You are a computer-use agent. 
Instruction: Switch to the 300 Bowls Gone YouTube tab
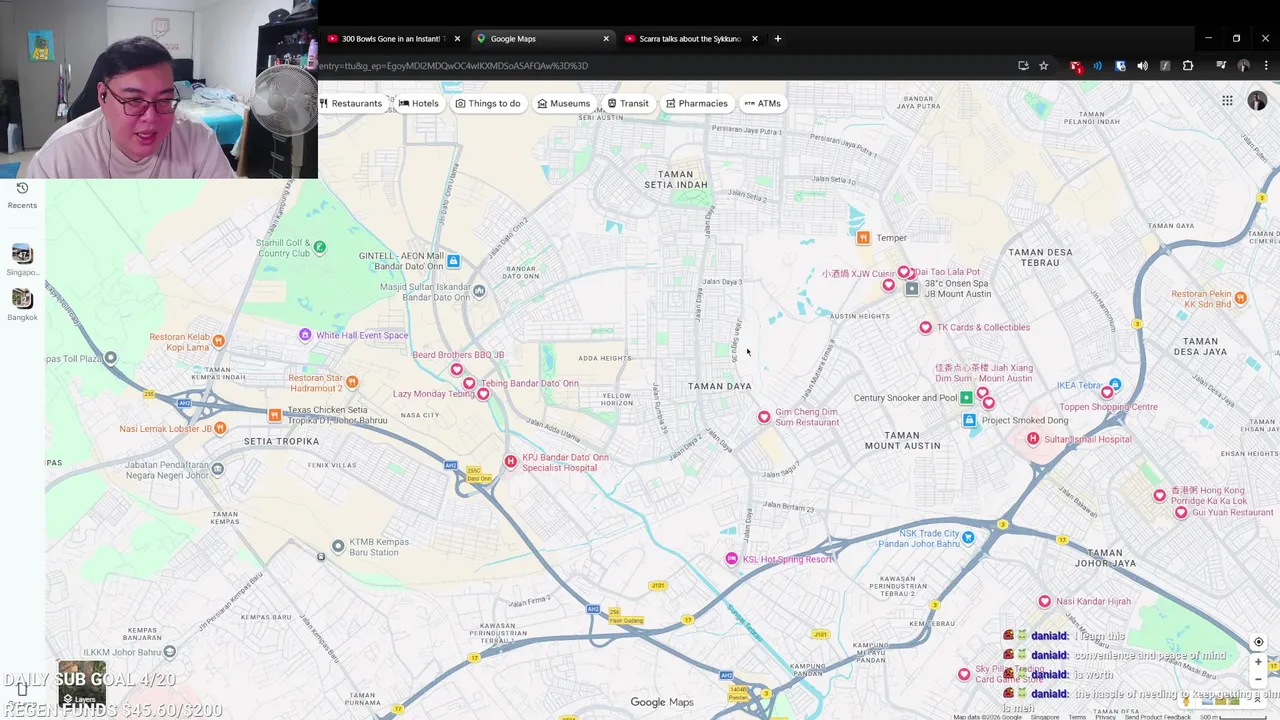click(391, 39)
